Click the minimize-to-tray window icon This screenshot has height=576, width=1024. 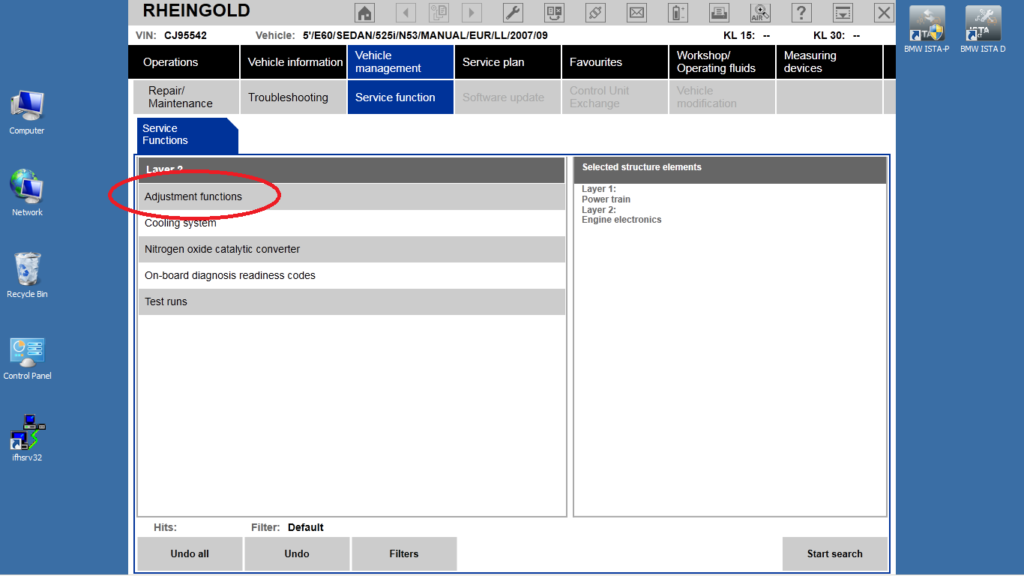tap(842, 12)
